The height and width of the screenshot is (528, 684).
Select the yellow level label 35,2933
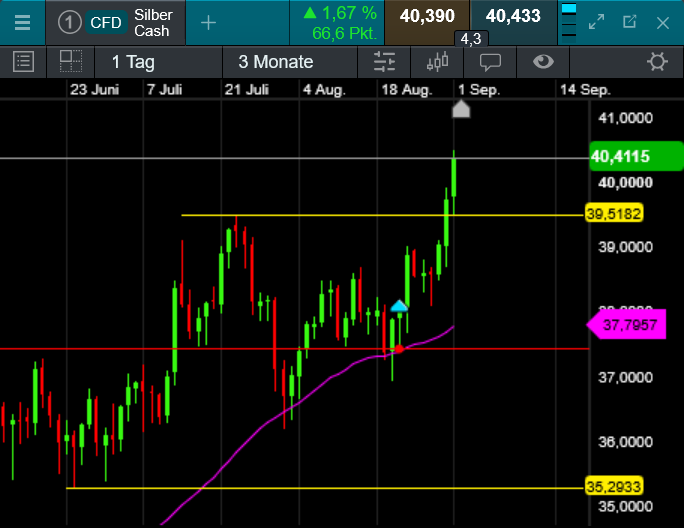pyautogui.click(x=614, y=486)
